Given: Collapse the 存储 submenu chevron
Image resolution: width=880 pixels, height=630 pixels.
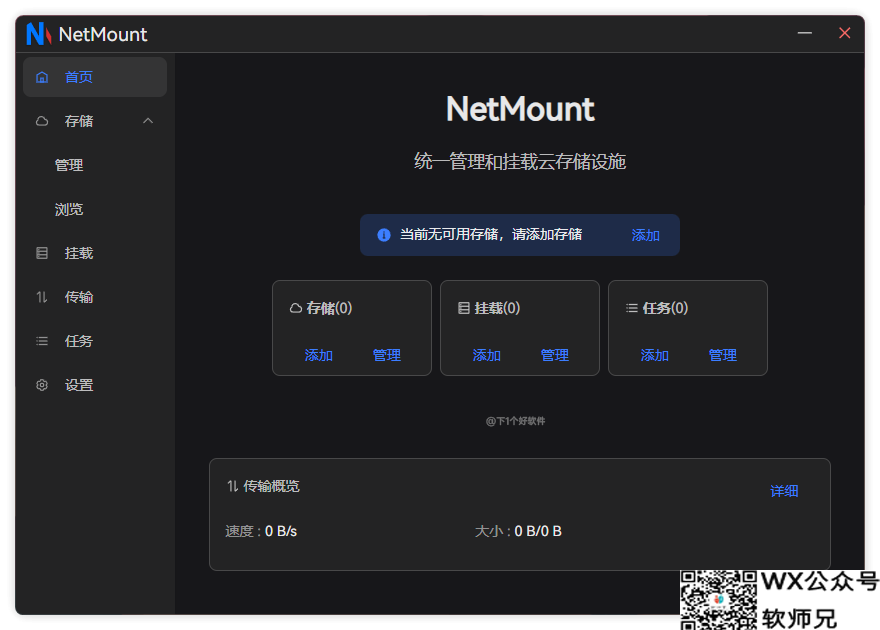Looking at the screenshot, I should (148, 121).
